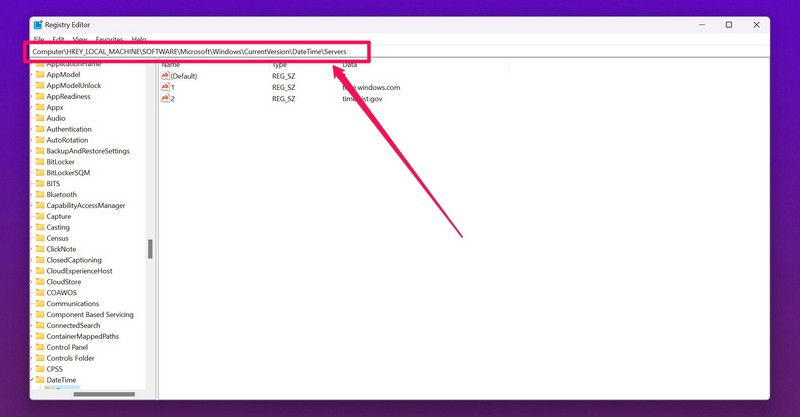Select the ConnectedSearch key label
800x417 pixels.
(x=73, y=325)
